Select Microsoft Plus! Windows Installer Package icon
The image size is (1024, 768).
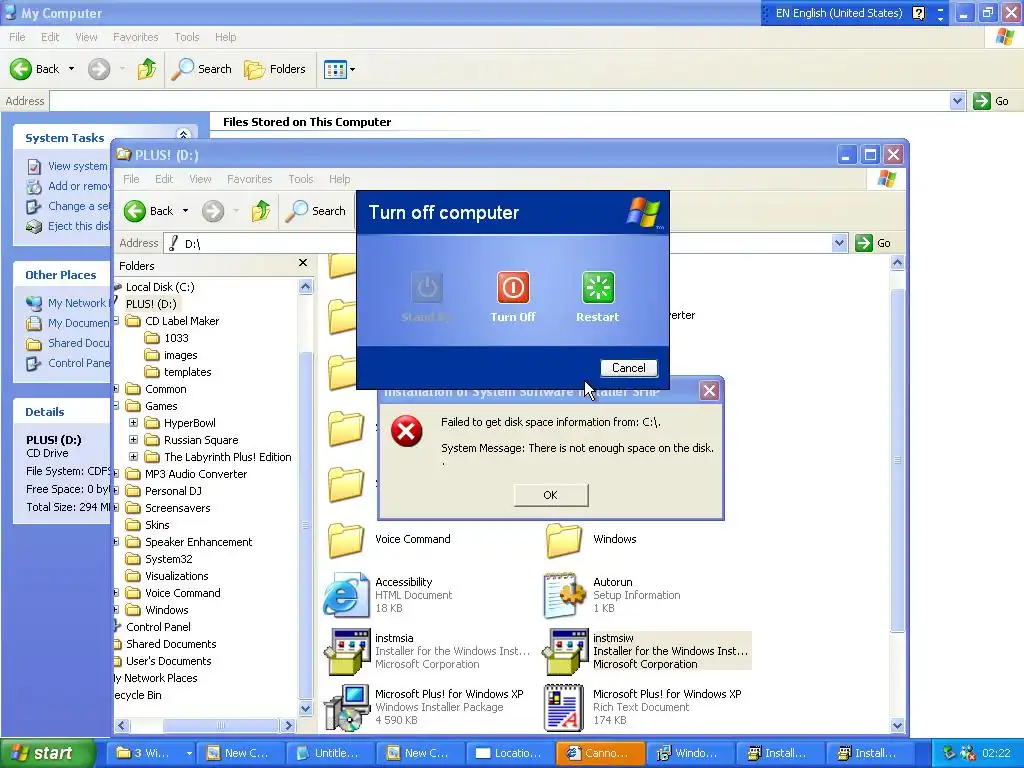tap(345, 707)
